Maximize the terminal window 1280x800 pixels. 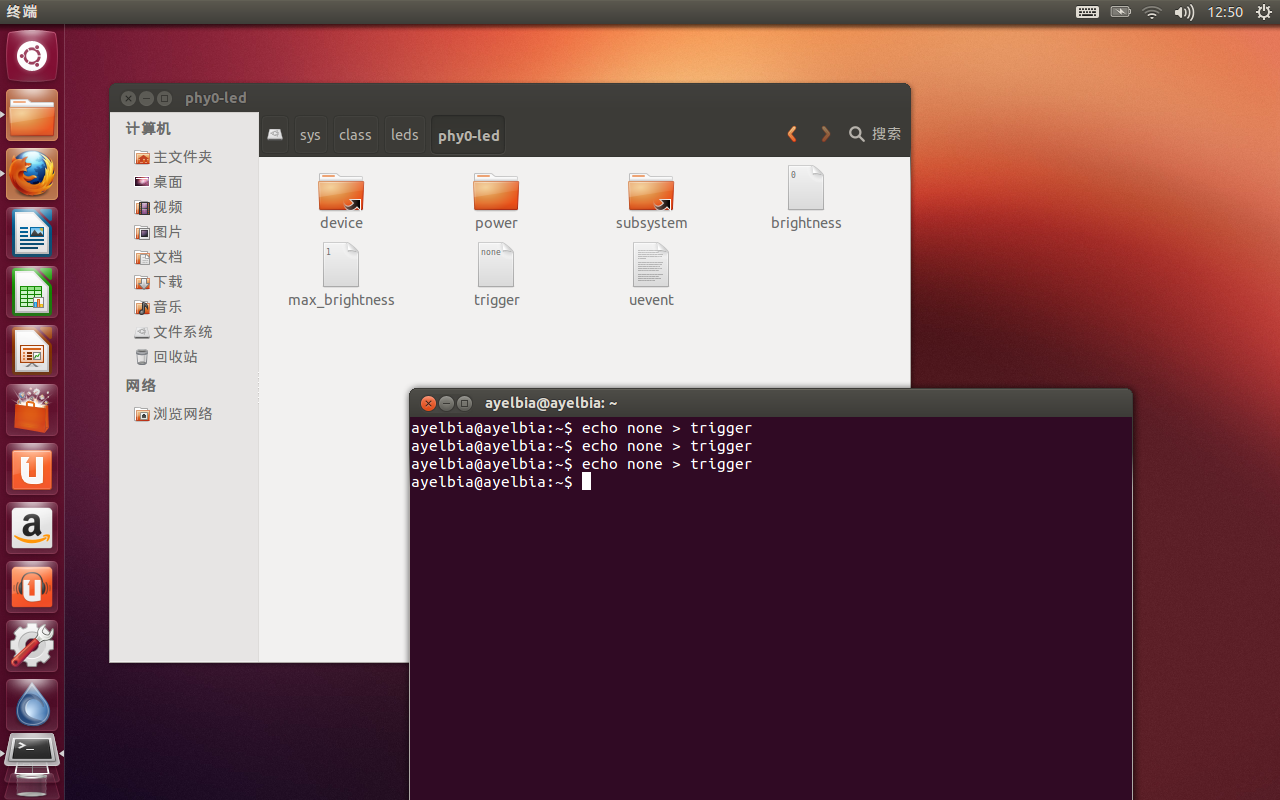click(x=464, y=403)
